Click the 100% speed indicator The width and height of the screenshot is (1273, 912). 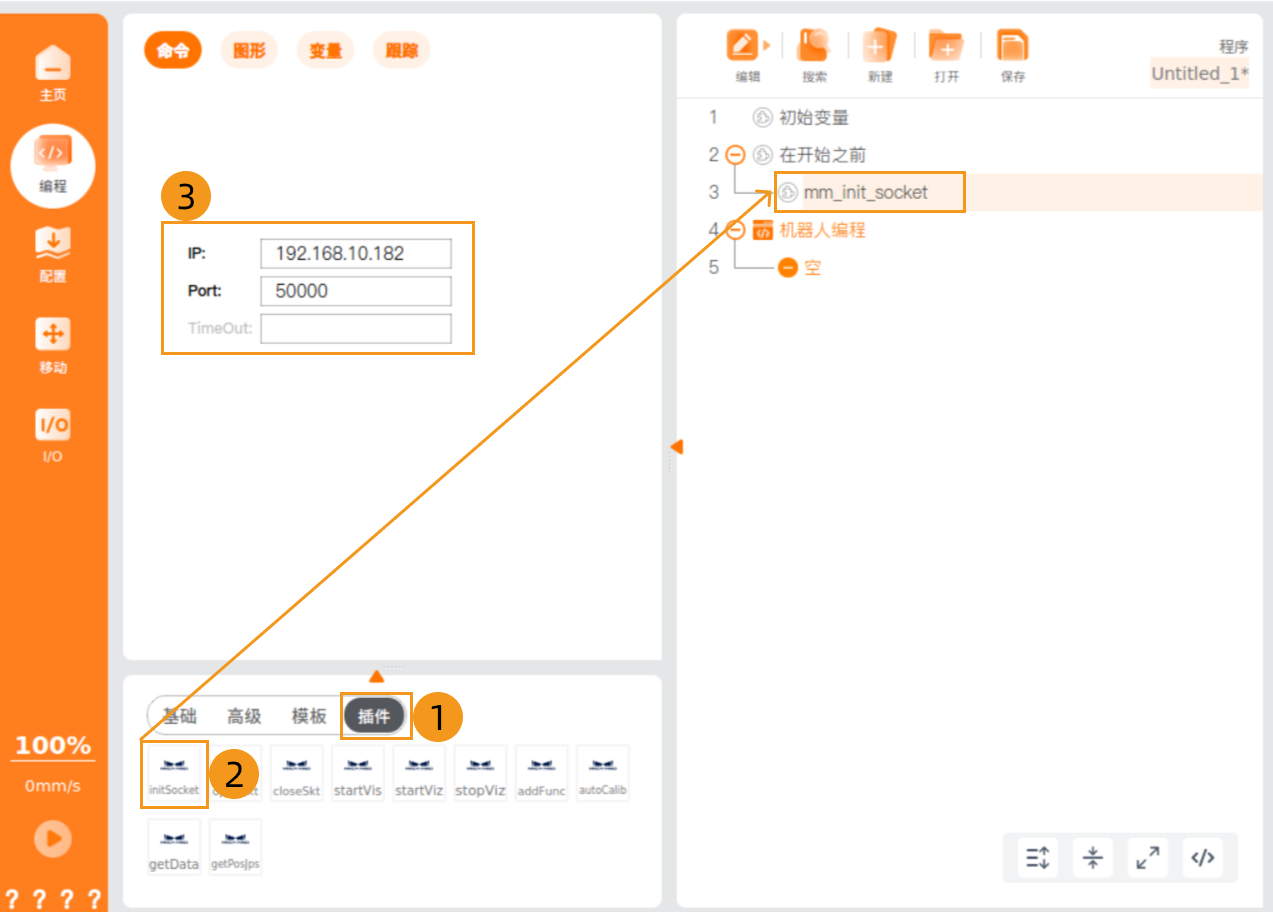point(53,746)
